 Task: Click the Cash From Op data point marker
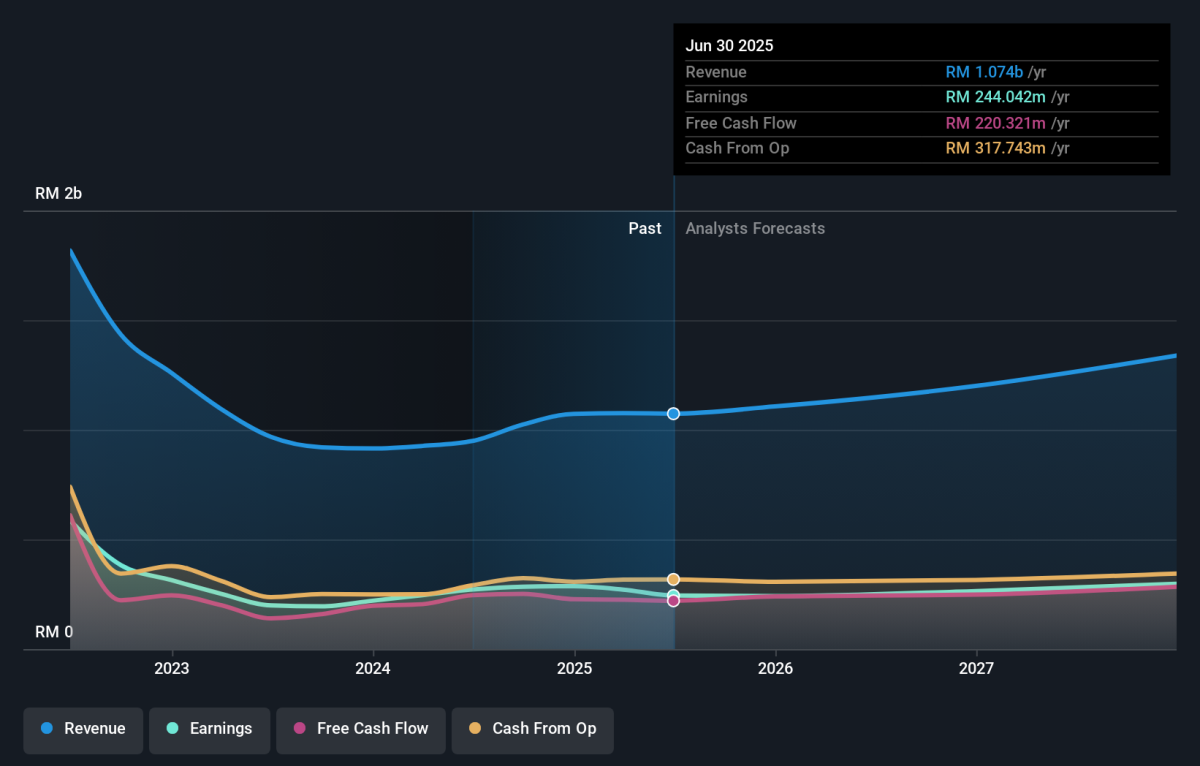pyautogui.click(x=674, y=579)
